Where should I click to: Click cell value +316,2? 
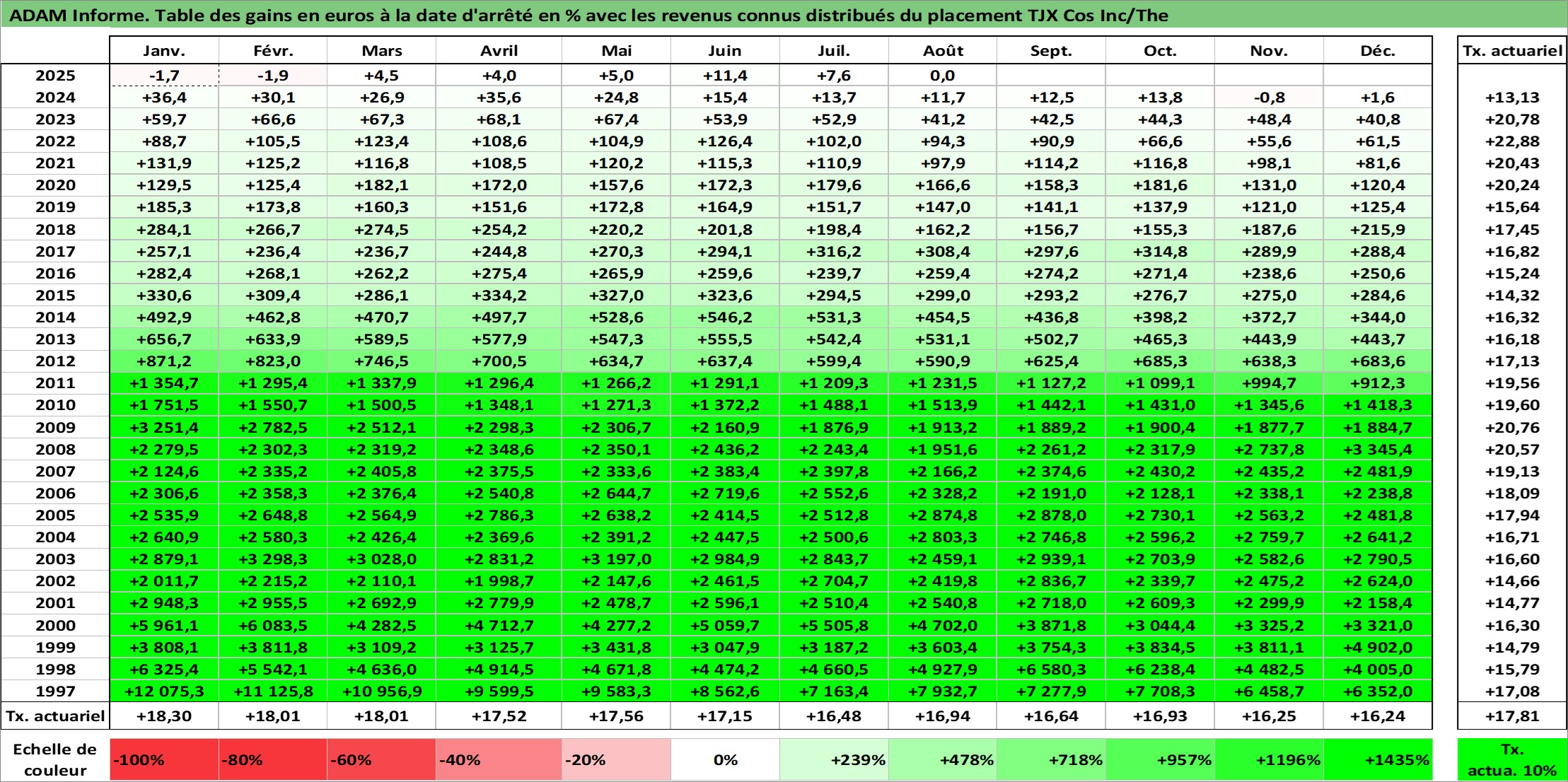coord(834,252)
